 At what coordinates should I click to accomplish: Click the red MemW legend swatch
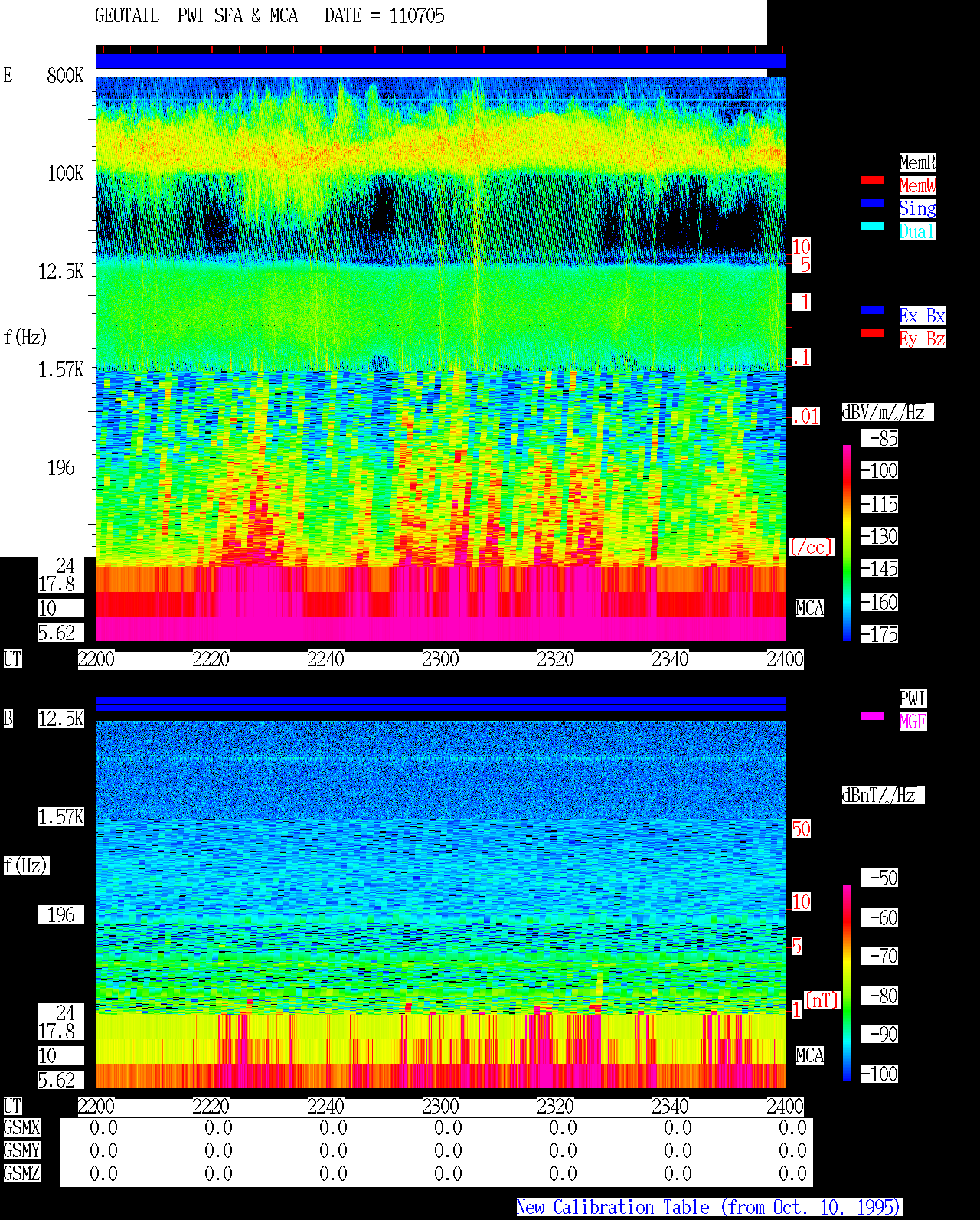tap(873, 180)
